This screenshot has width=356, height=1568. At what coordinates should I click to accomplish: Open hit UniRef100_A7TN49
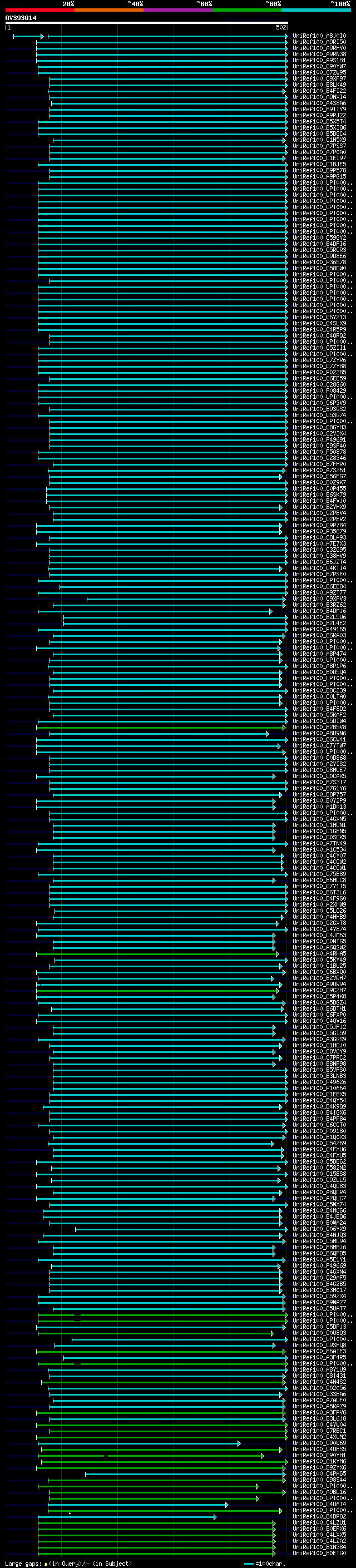(x=319, y=844)
